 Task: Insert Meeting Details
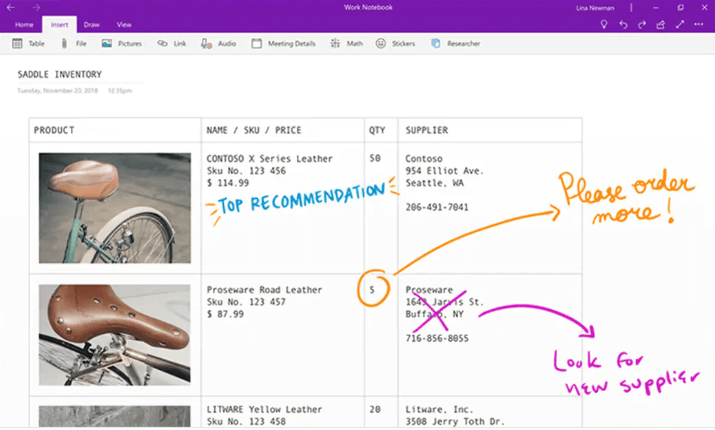[283, 44]
